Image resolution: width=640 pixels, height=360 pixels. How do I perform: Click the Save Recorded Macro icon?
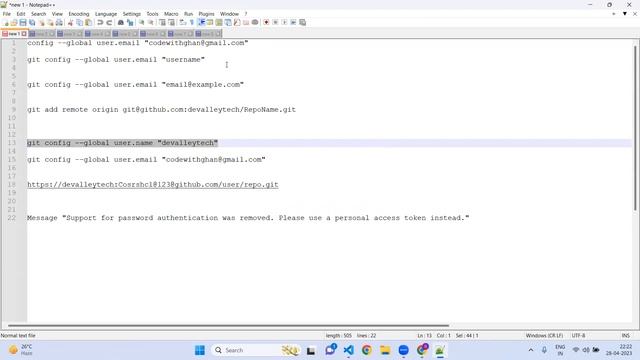tap(302, 22)
